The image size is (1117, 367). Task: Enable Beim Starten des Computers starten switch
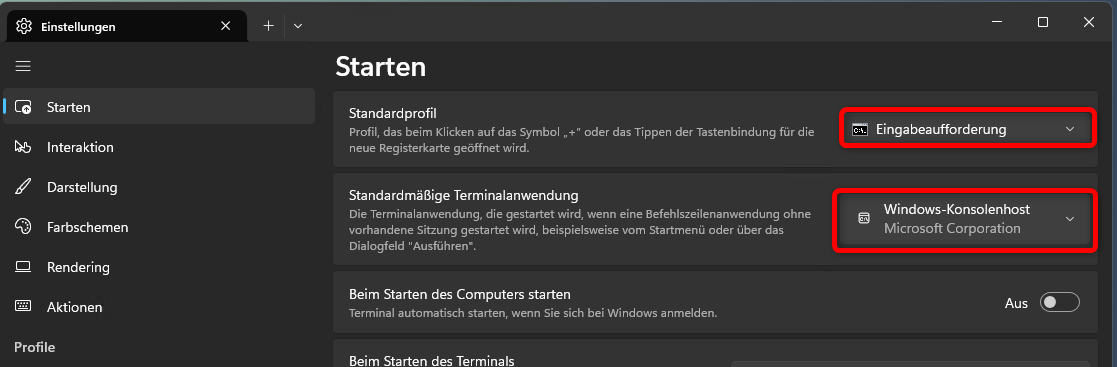[1060, 303]
